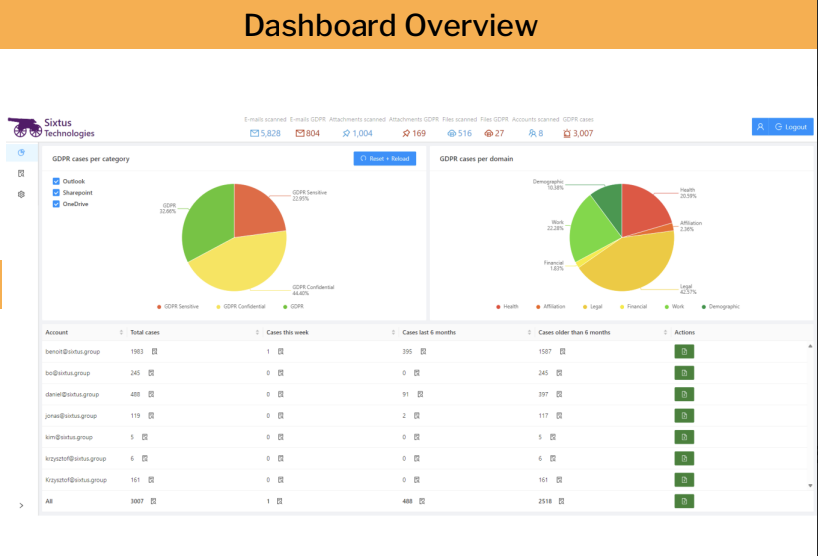Image resolution: width=818 pixels, height=556 pixels.
Task: Open the settings gear in sidebar
Action: [21, 194]
